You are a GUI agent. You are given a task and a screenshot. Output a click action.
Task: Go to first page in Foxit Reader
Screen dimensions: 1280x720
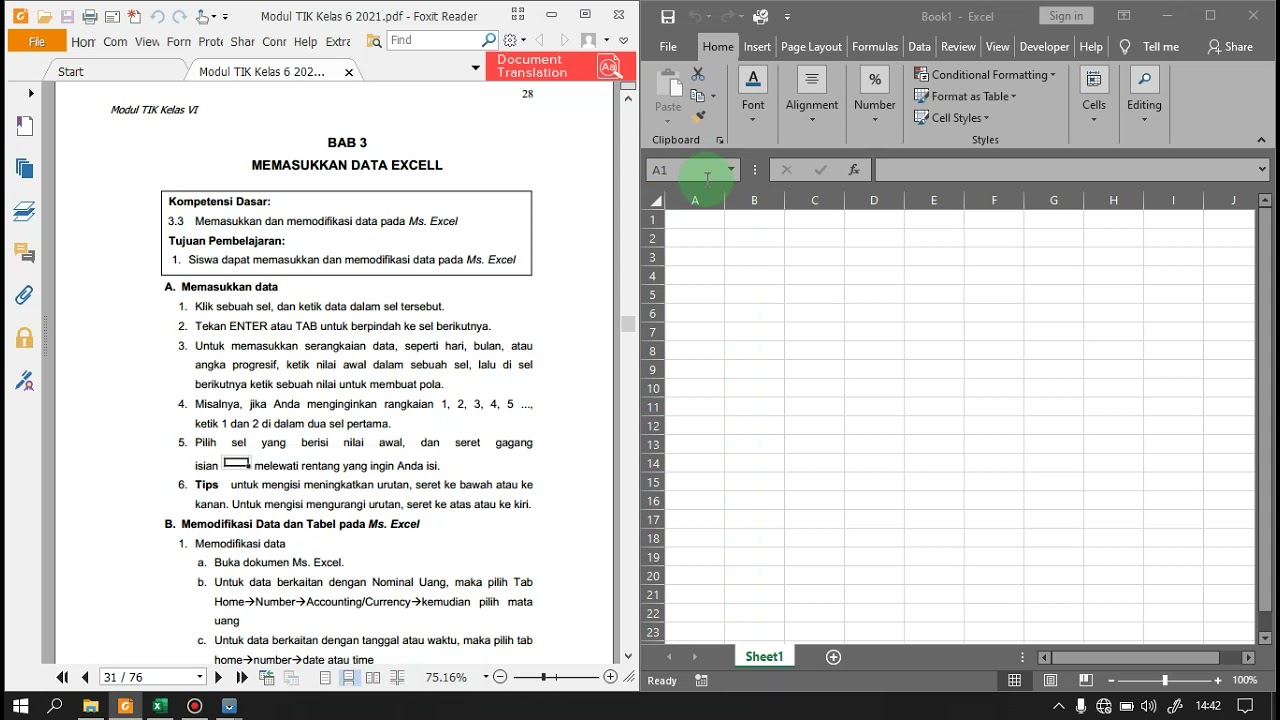pos(63,677)
